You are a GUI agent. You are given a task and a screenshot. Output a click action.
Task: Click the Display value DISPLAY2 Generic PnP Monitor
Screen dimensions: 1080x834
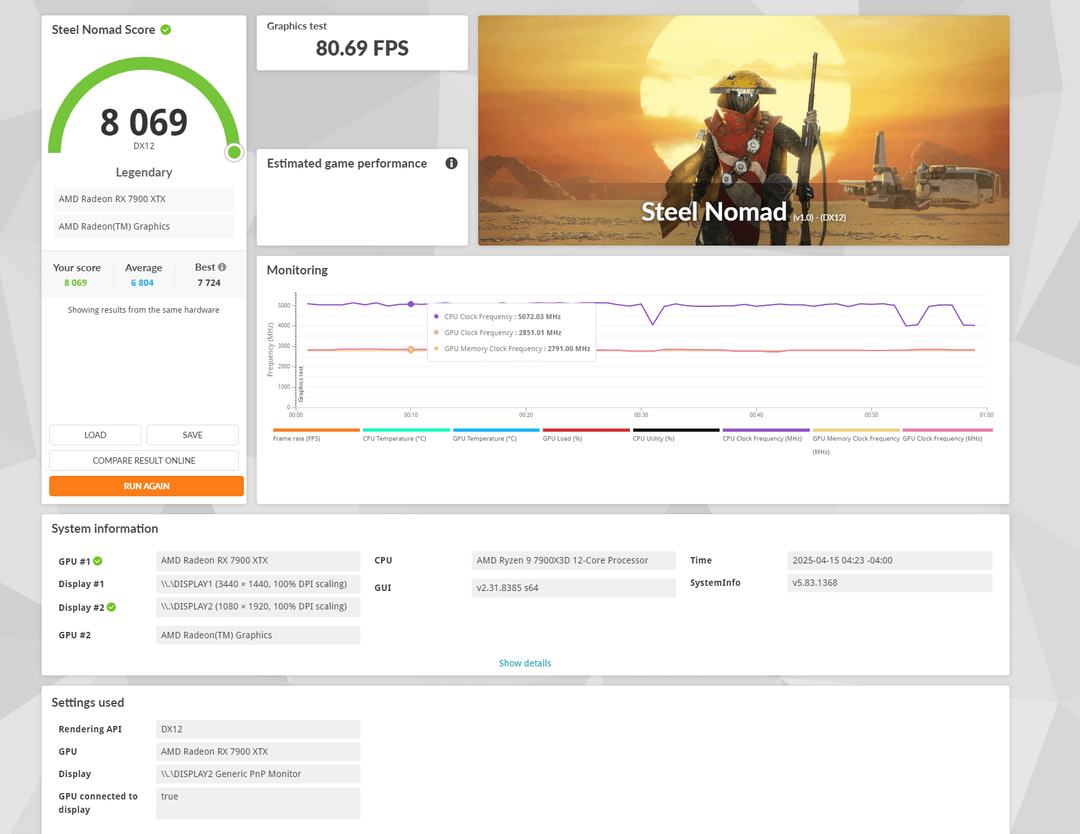258,774
